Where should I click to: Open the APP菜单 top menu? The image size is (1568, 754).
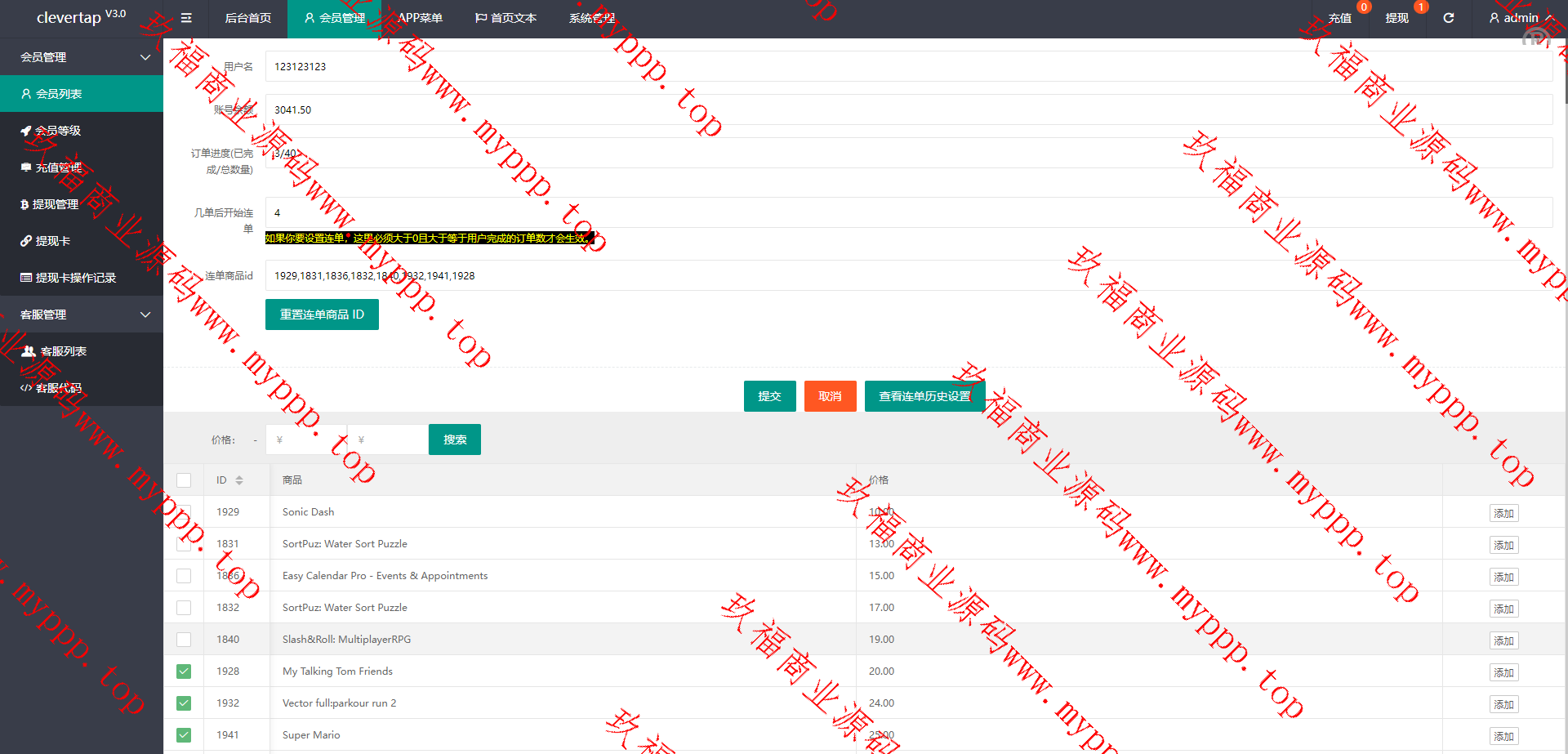click(420, 18)
